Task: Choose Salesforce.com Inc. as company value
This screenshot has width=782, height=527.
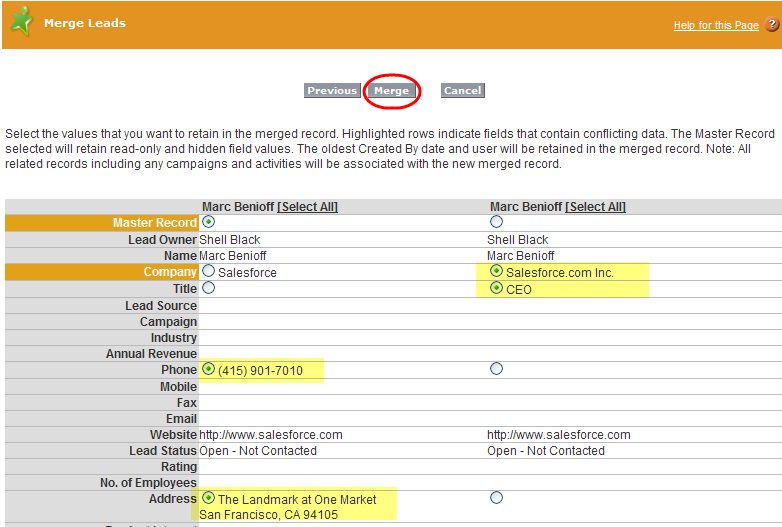Action: (x=496, y=271)
